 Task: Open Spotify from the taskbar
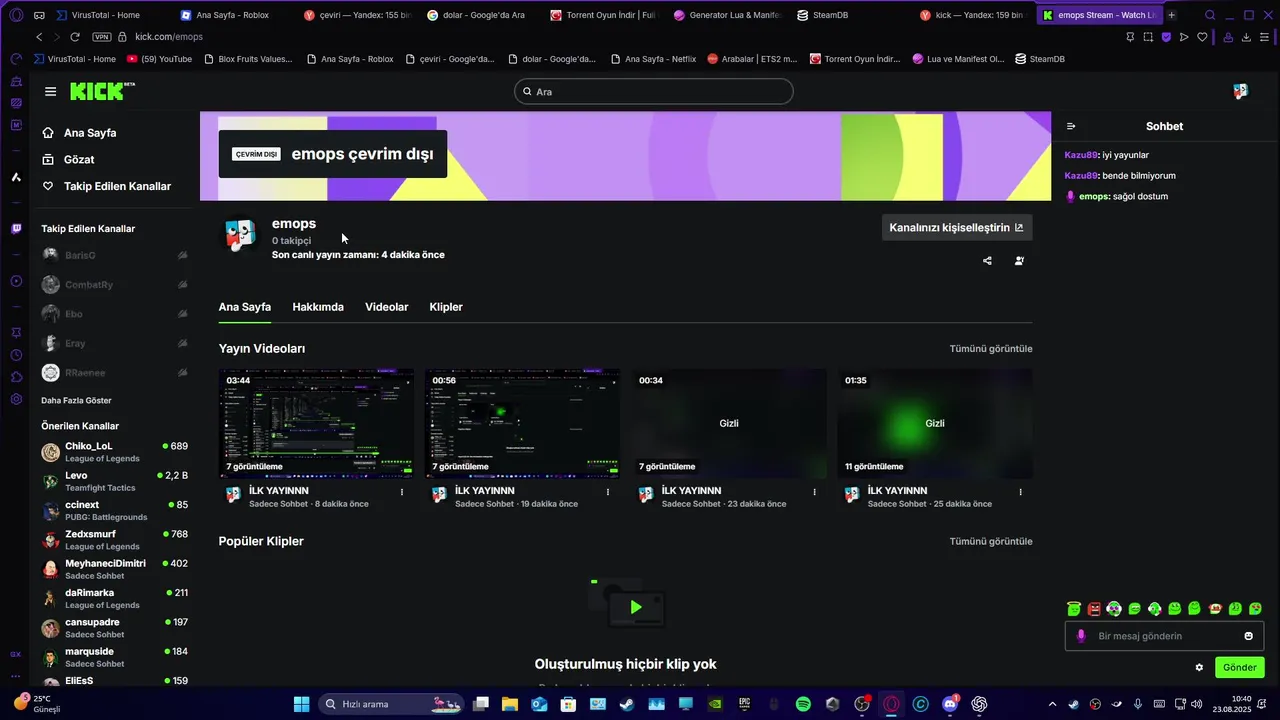coord(803,704)
